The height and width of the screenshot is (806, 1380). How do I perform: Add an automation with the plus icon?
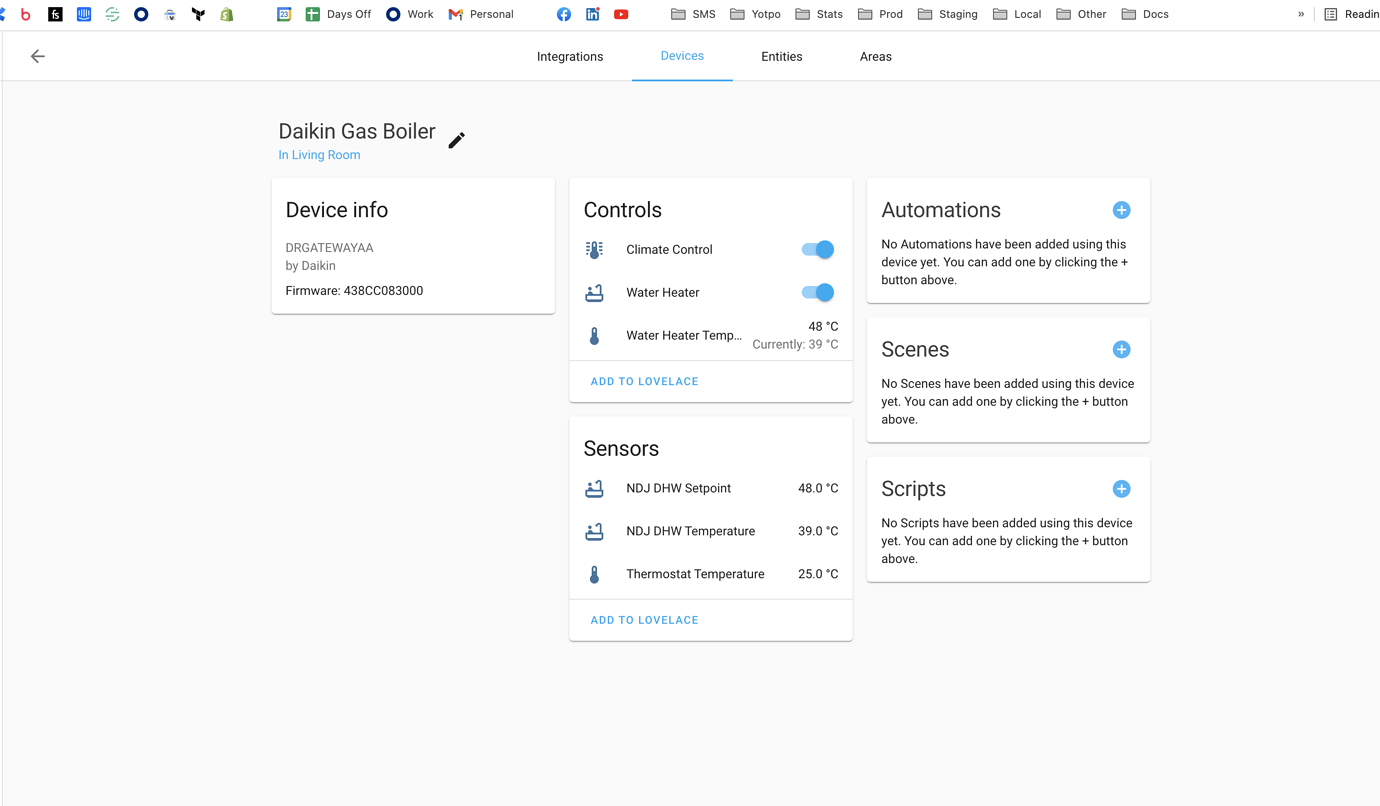point(1121,210)
